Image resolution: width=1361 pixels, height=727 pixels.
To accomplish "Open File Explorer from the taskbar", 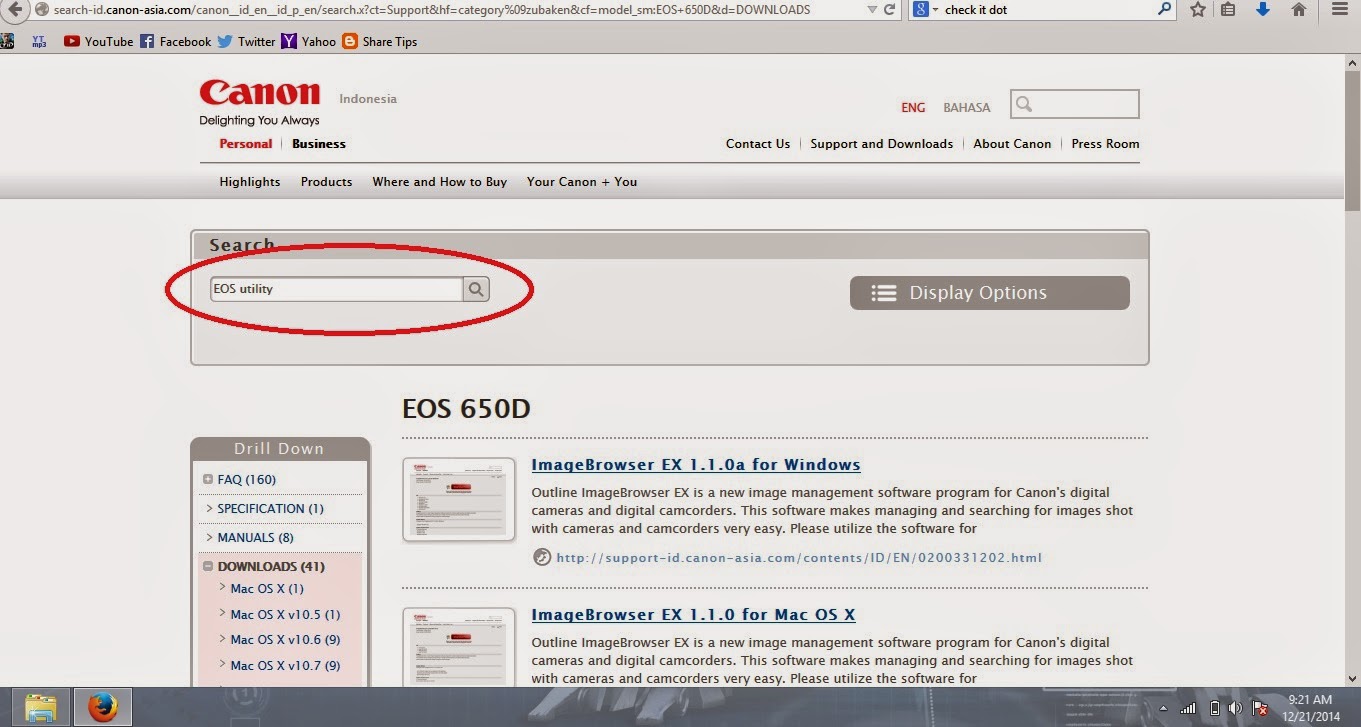I will [40, 707].
